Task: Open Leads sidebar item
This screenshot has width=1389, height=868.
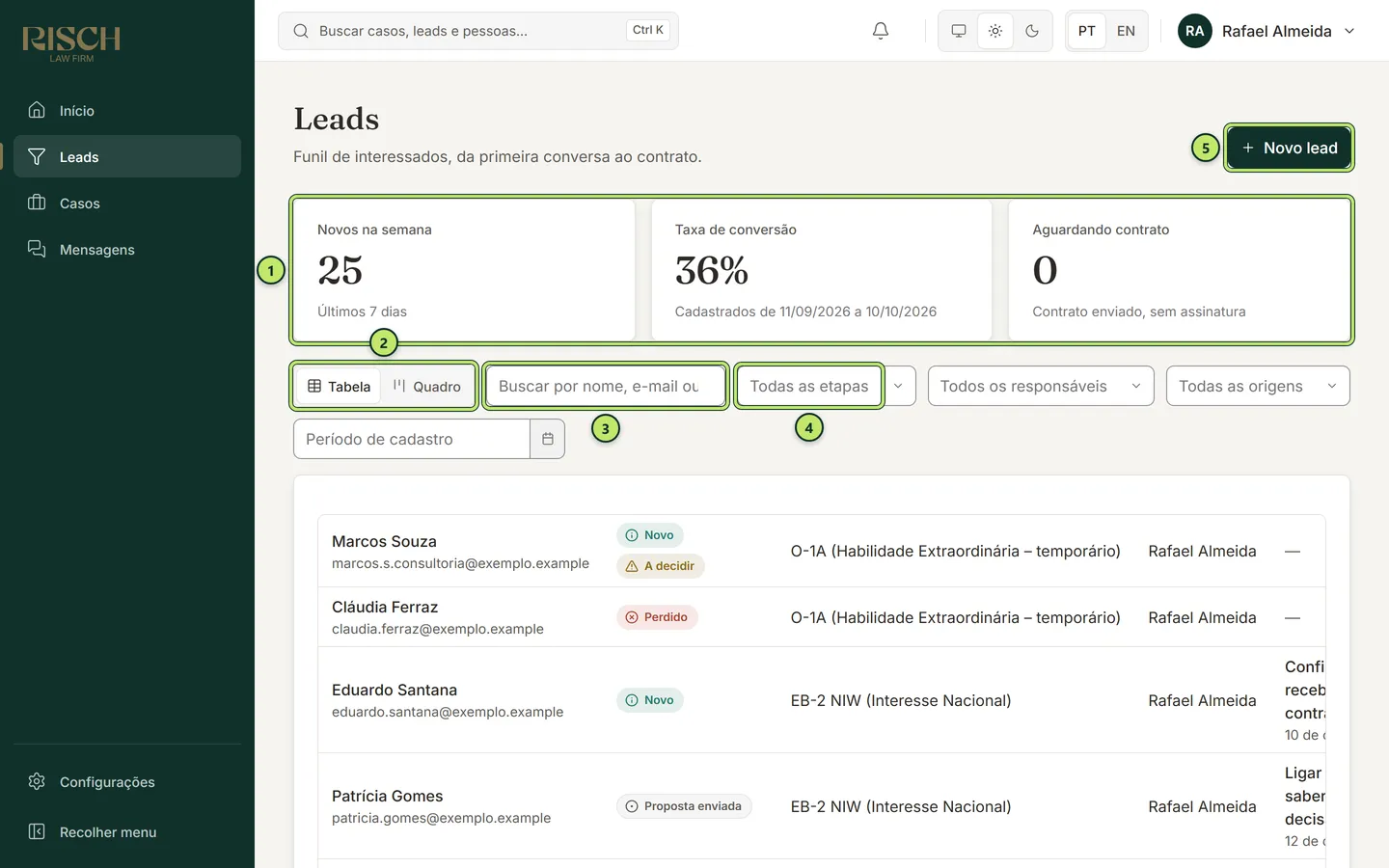Action: coord(127,157)
